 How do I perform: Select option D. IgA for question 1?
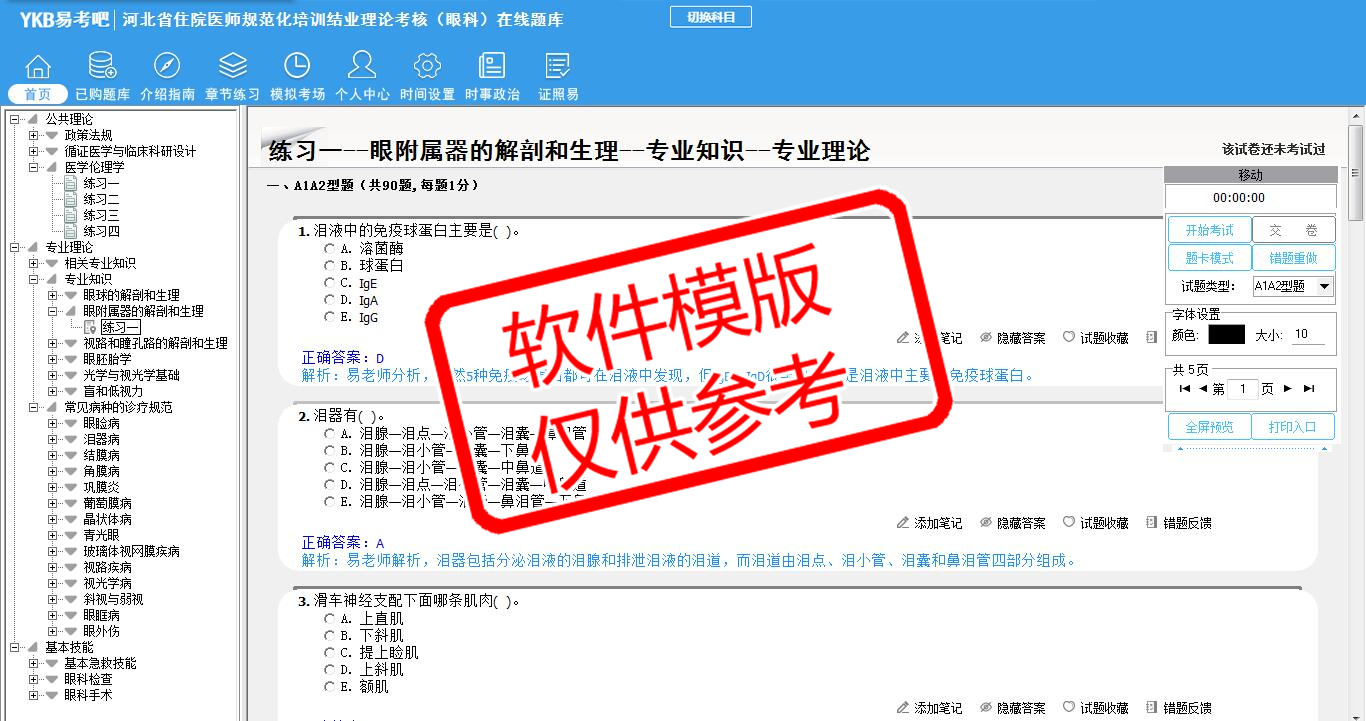pyautogui.click(x=329, y=300)
